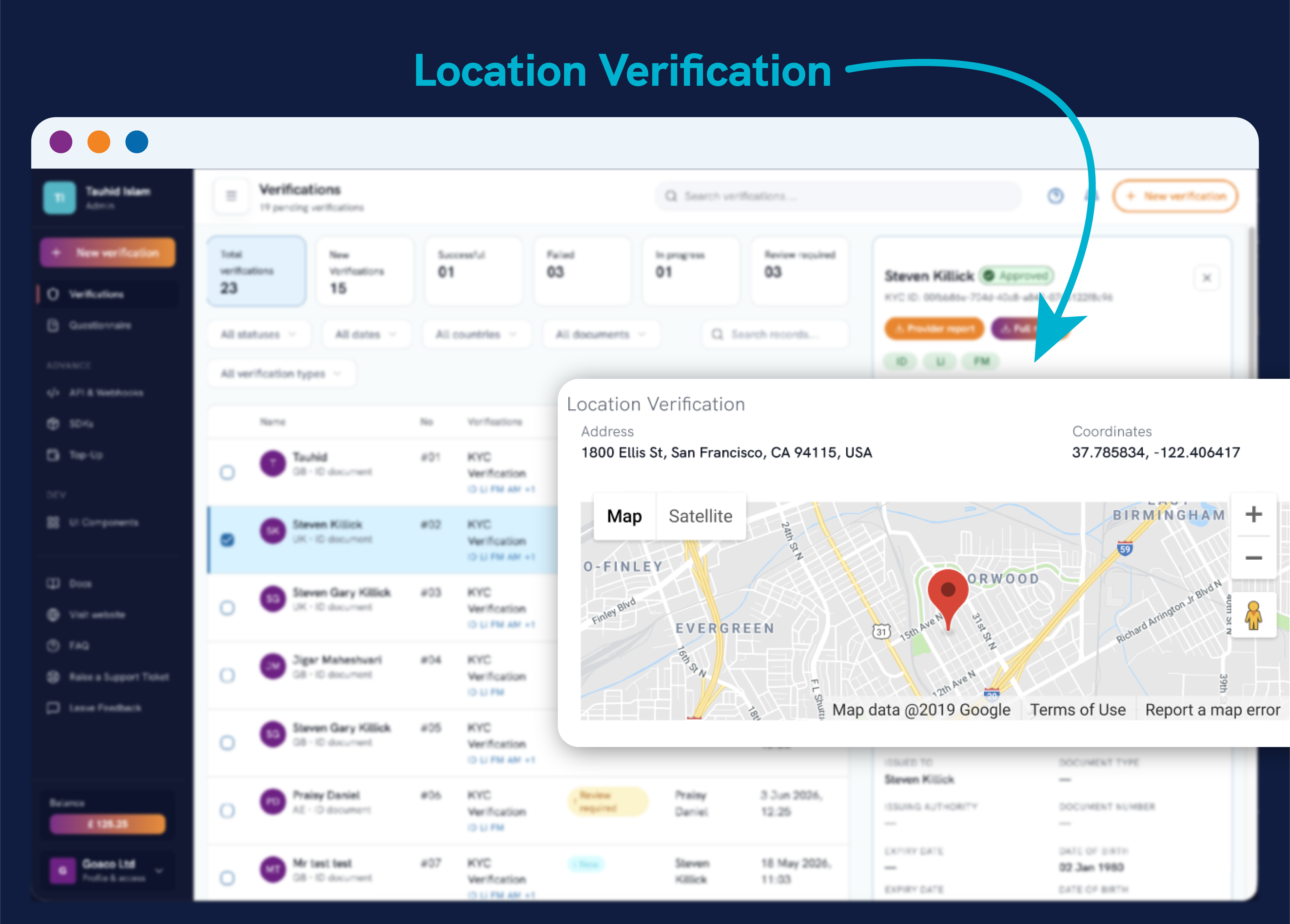The width and height of the screenshot is (1290, 924).
Task: Click the Search verifications field
Action: tap(838, 196)
